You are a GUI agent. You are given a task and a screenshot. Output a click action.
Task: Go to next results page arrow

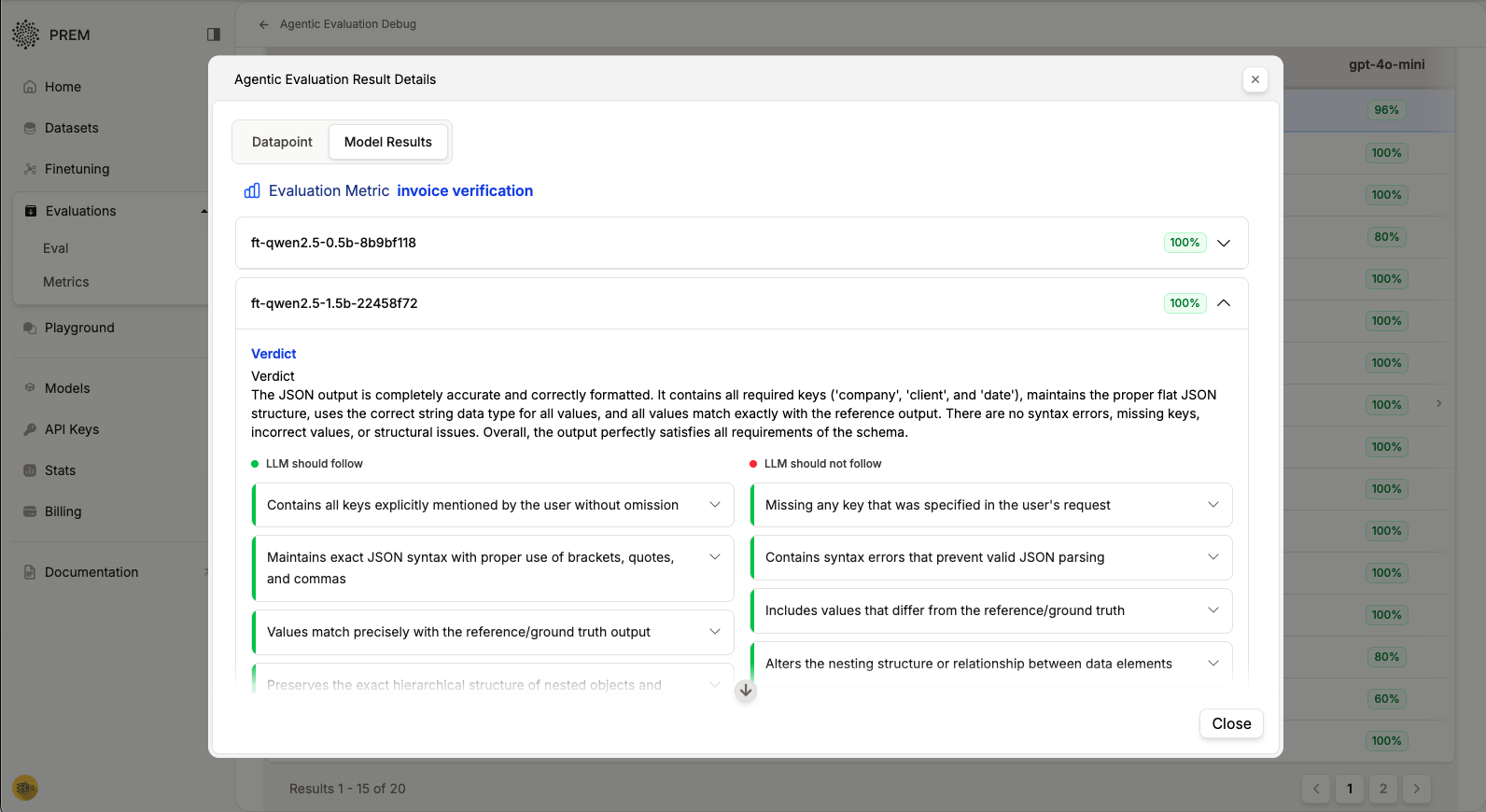pos(1417,789)
